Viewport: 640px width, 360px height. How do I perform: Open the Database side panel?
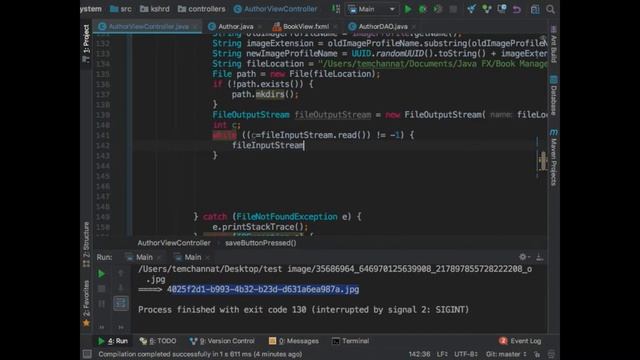click(x=553, y=96)
